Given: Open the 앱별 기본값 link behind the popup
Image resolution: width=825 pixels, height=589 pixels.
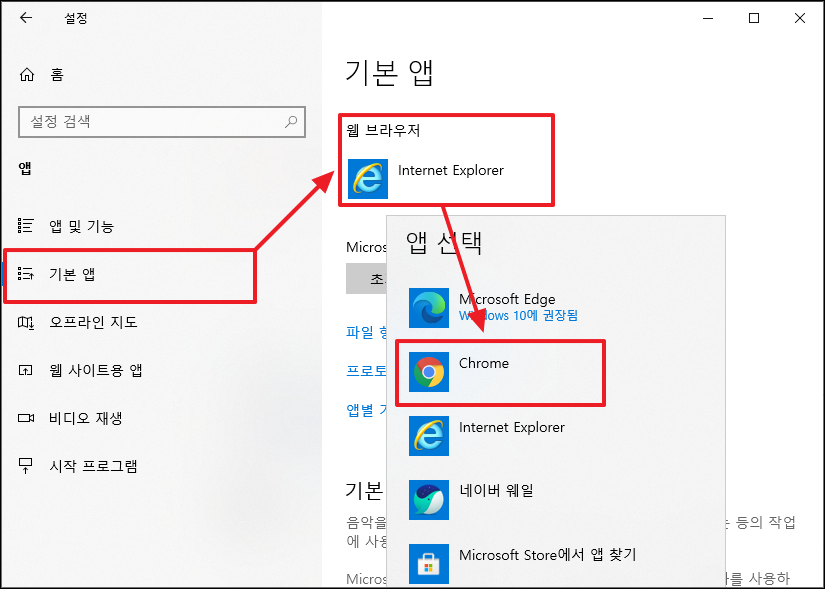Looking at the screenshot, I should click(366, 410).
